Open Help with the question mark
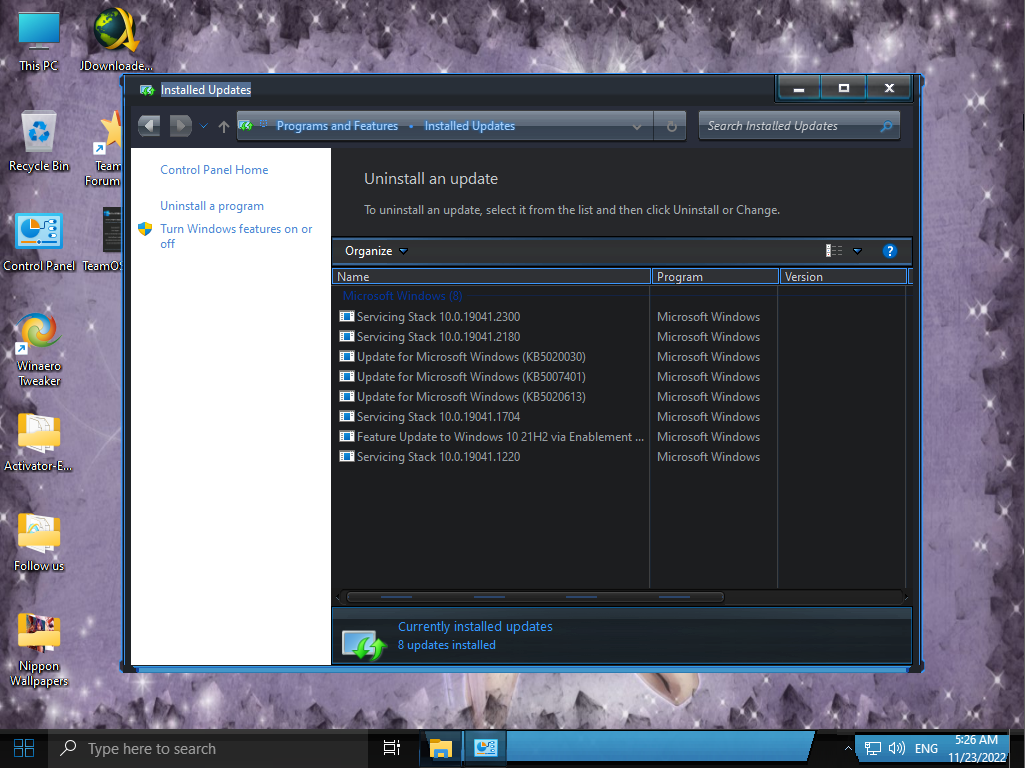This screenshot has height=768, width=1025. (889, 251)
